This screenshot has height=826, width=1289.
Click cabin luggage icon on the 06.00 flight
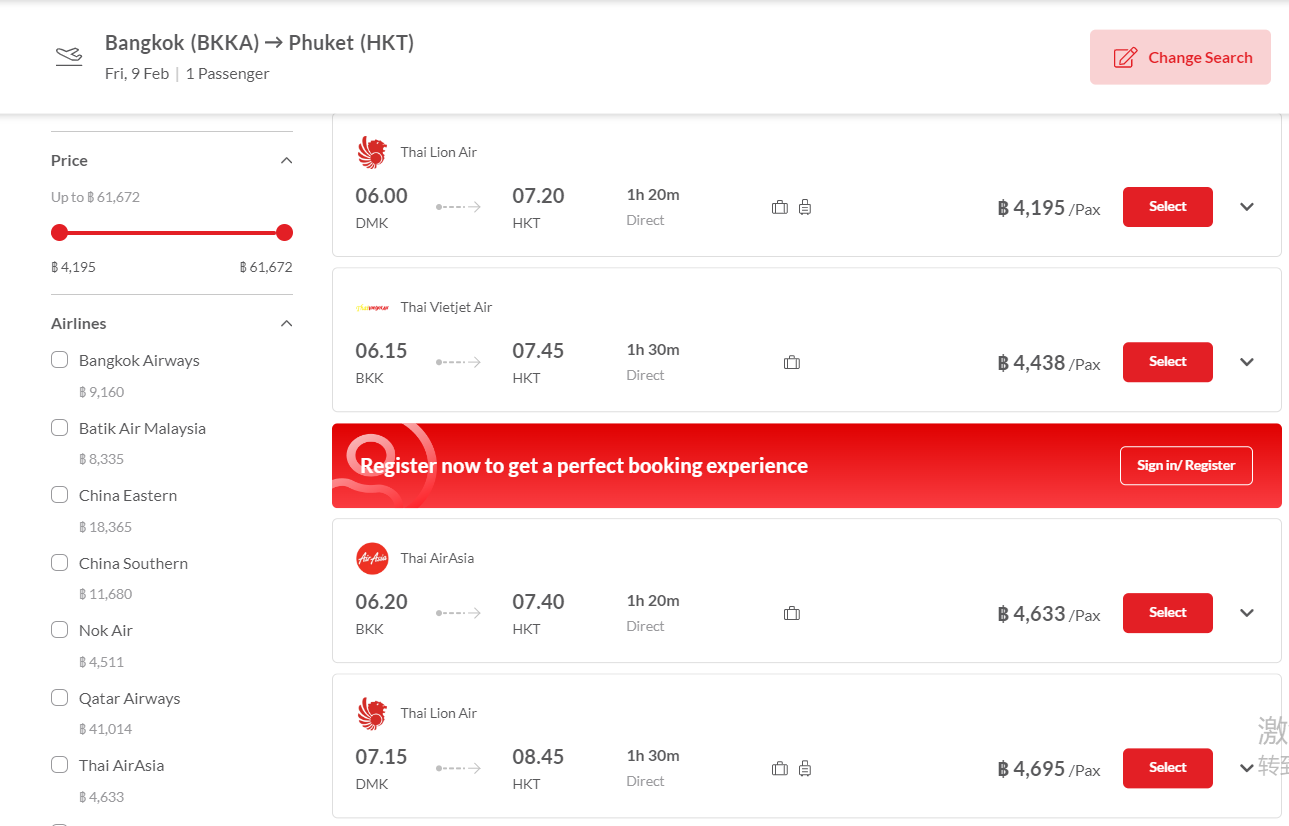pyautogui.click(x=805, y=207)
